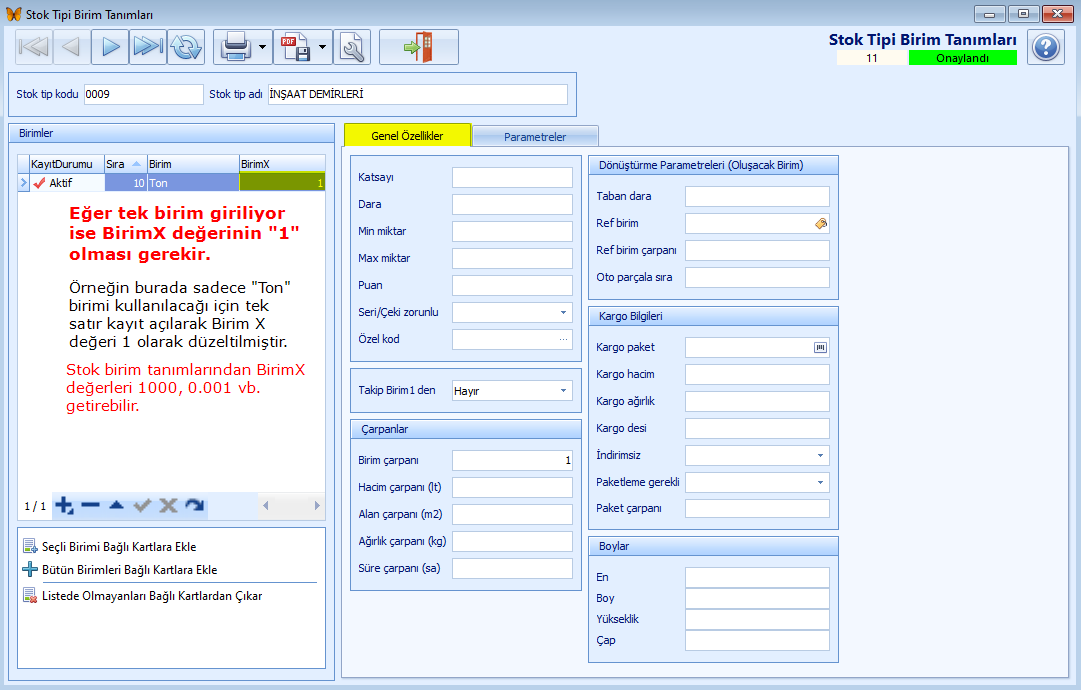The height and width of the screenshot is (690, 1081).
Task: Click the refresh icon in toolbar
Action: (186, 47)
